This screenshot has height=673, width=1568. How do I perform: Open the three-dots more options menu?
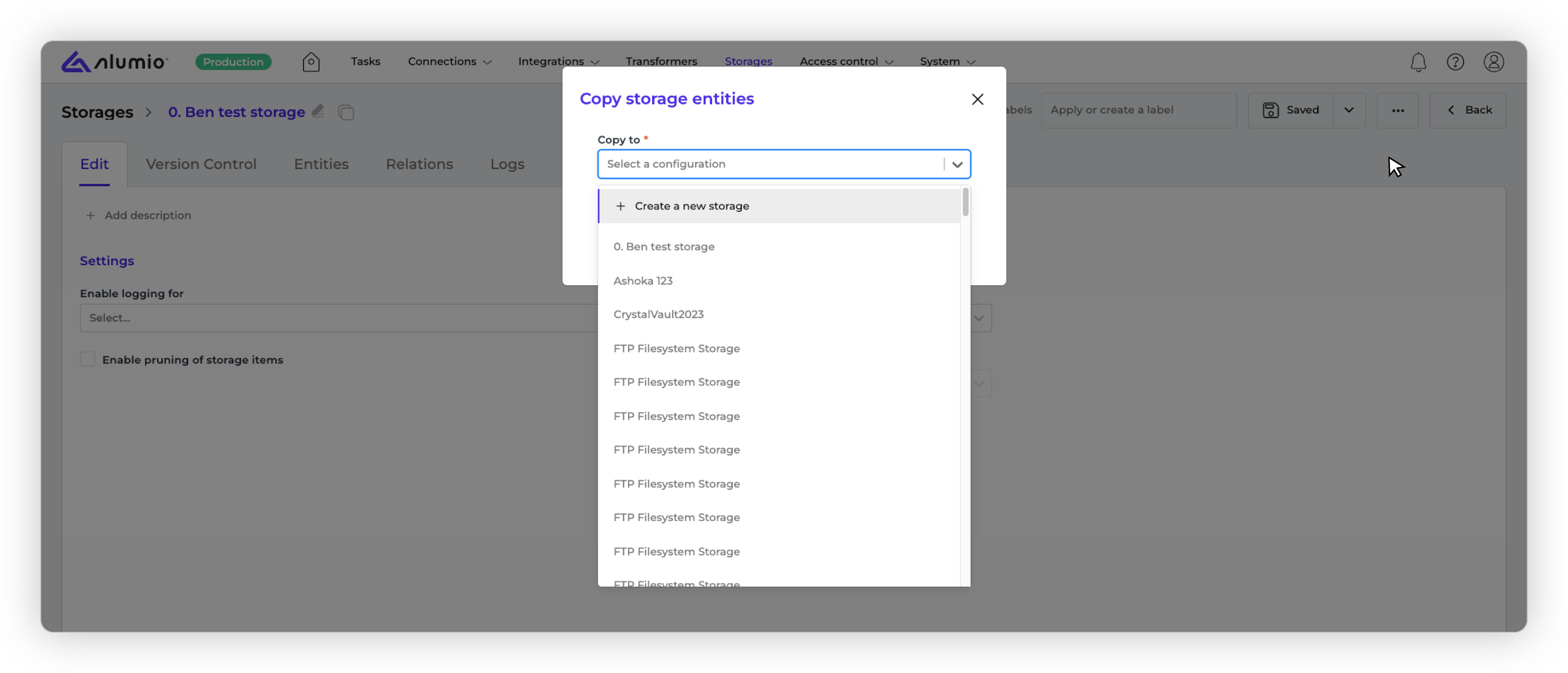1398,110
